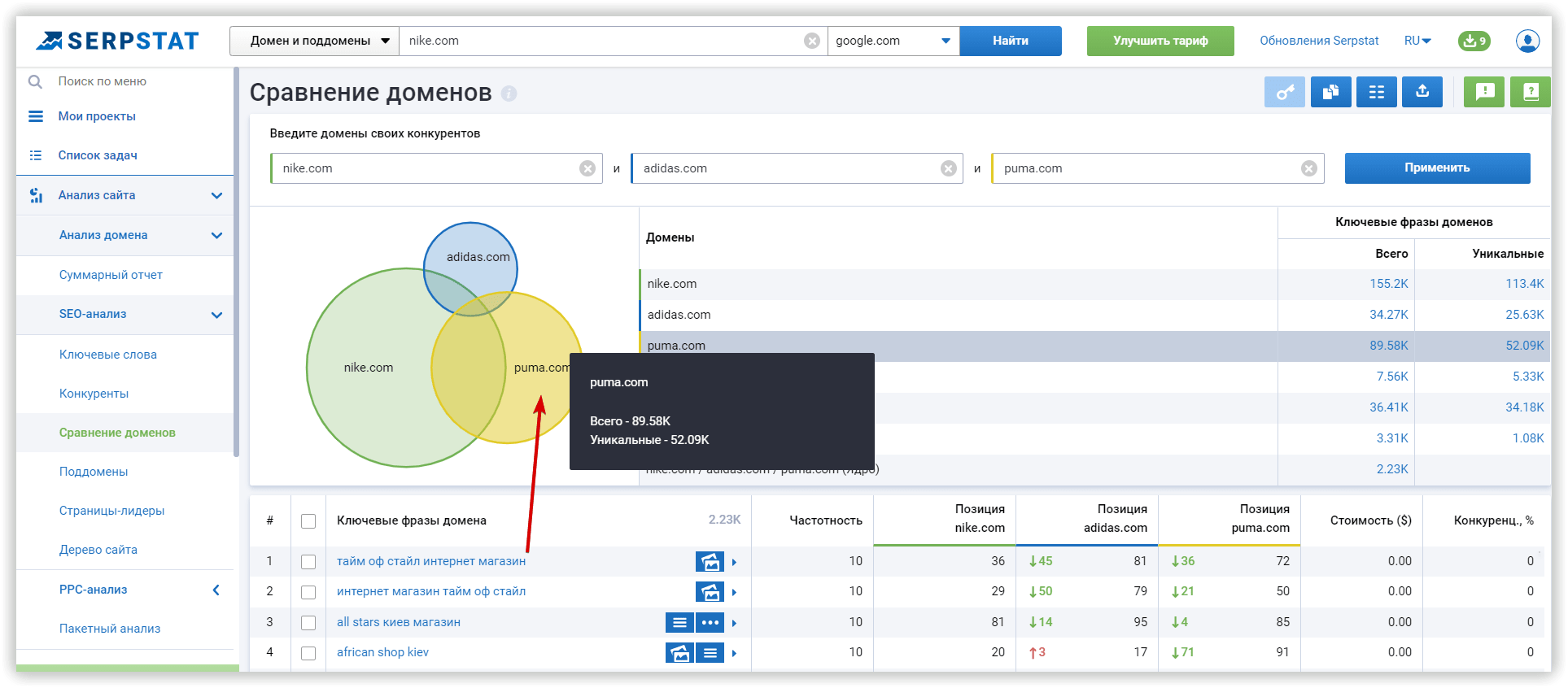Screen dimensions: 1568x688
Task: Open Конкуренты menu item
Action: tap(94, 394)
